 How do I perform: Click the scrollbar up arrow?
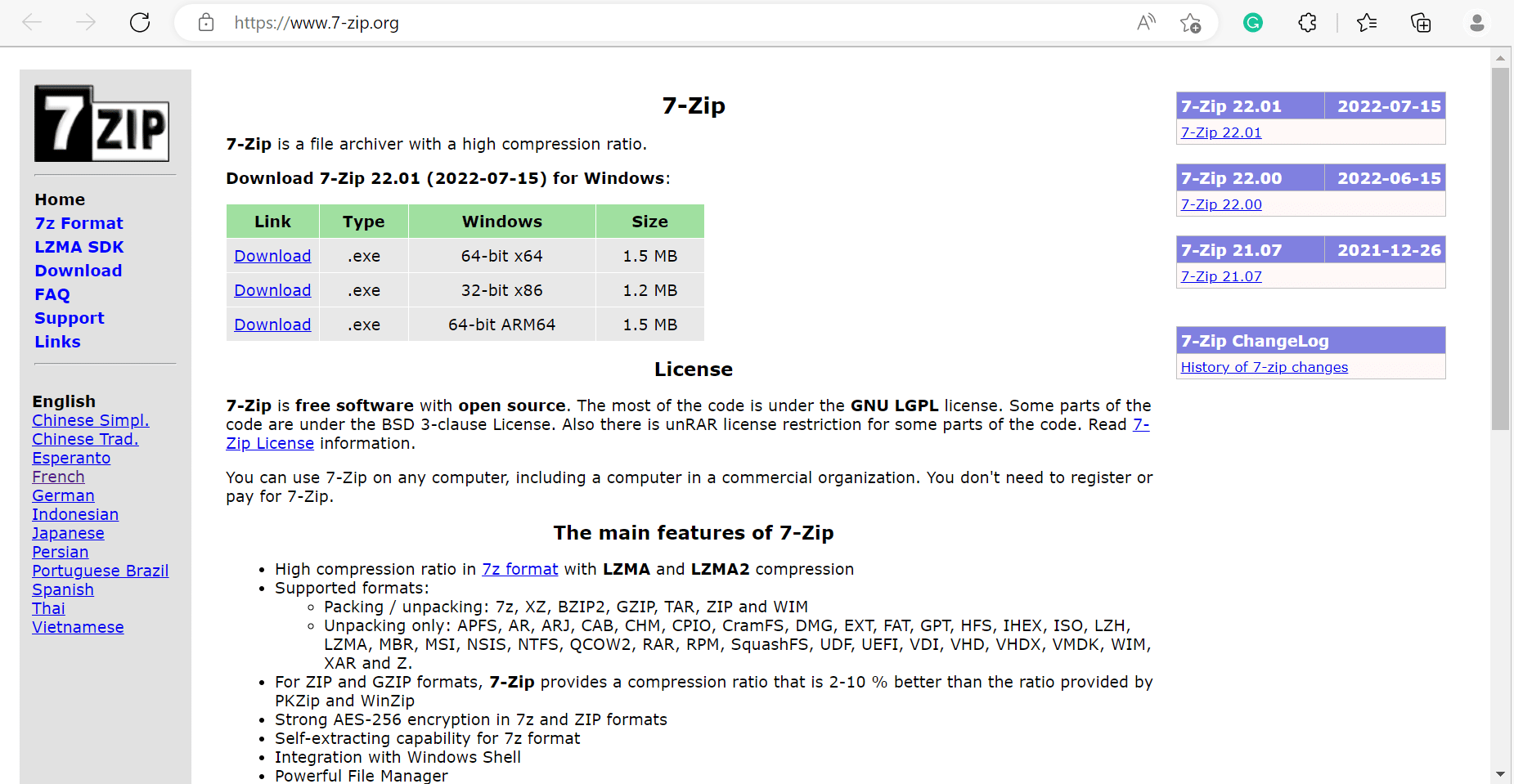[x=1500, y=58]
